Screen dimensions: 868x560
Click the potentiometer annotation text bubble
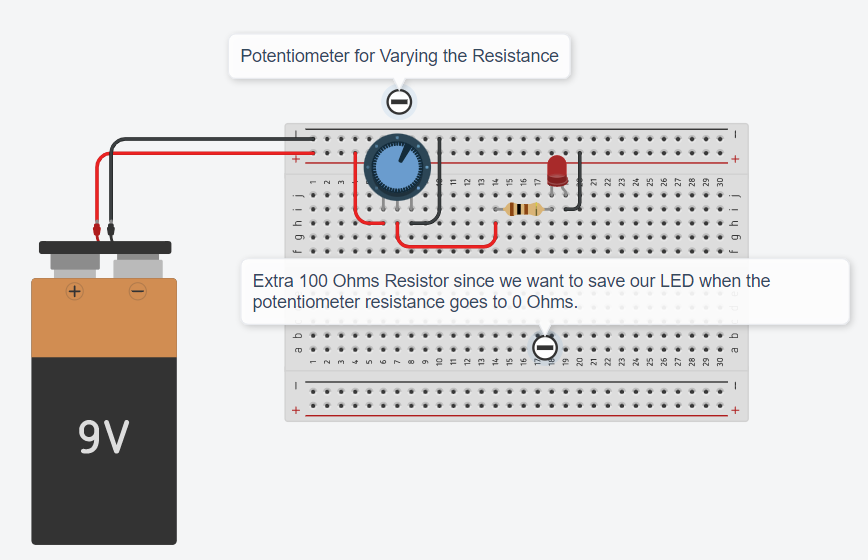[399, 56]
